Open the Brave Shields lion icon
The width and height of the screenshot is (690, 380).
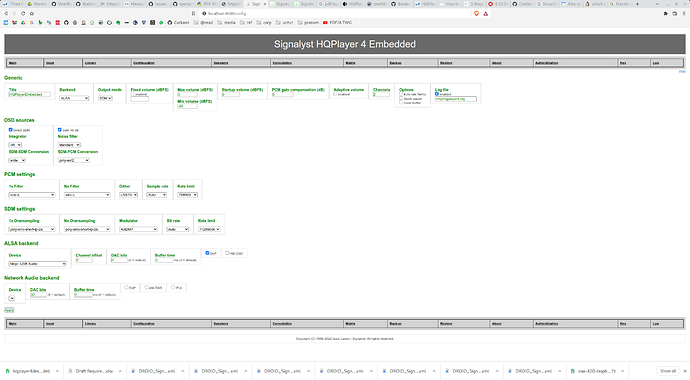pyautogui.click(x=476, y=14)
